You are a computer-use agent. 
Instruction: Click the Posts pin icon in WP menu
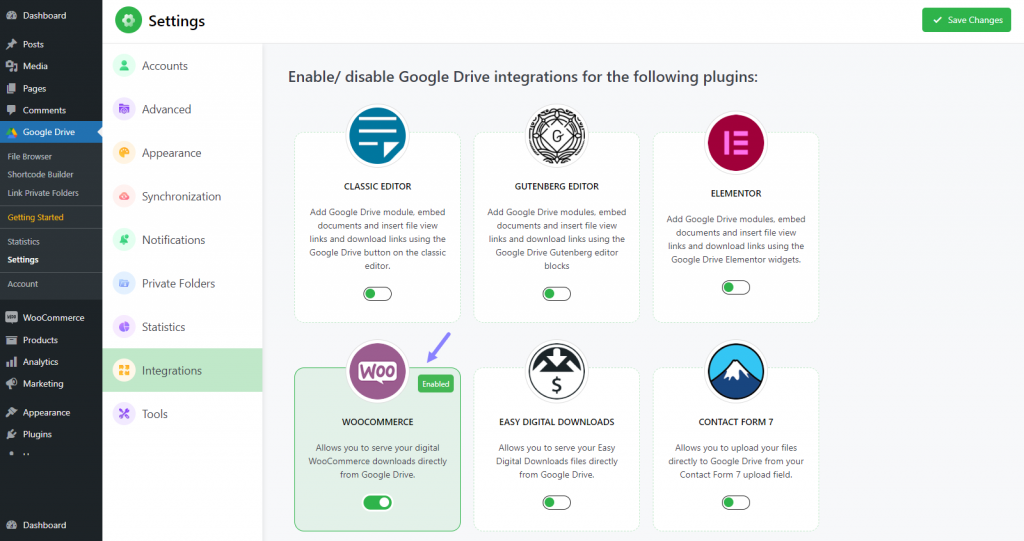point(12,44)
